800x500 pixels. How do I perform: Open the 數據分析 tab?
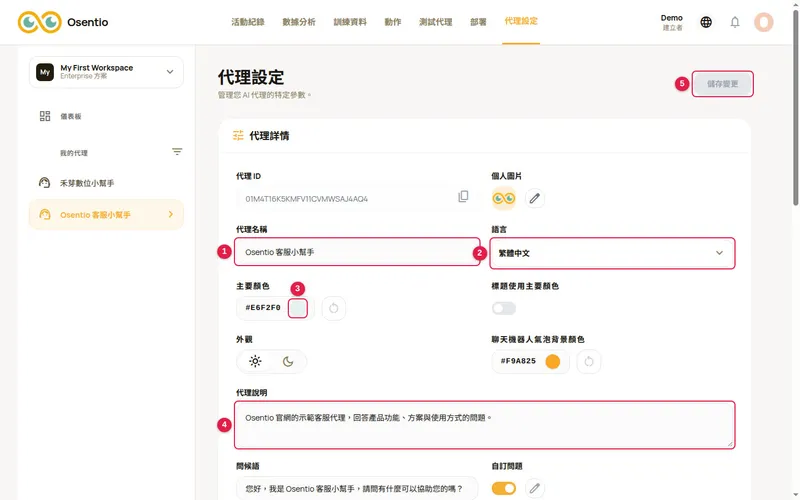tap(299, 22)
